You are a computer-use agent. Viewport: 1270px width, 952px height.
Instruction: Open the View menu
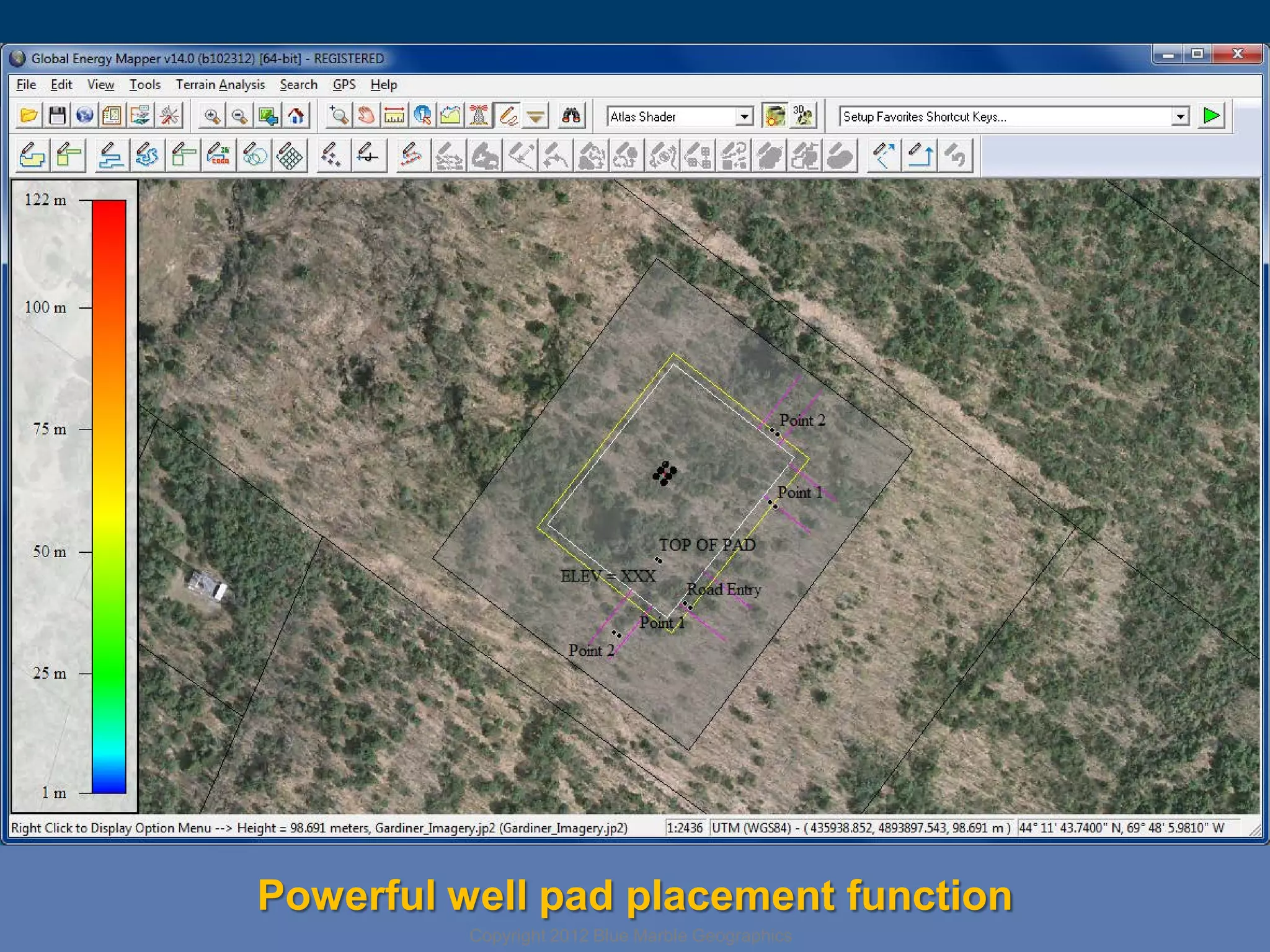(100, 84)
